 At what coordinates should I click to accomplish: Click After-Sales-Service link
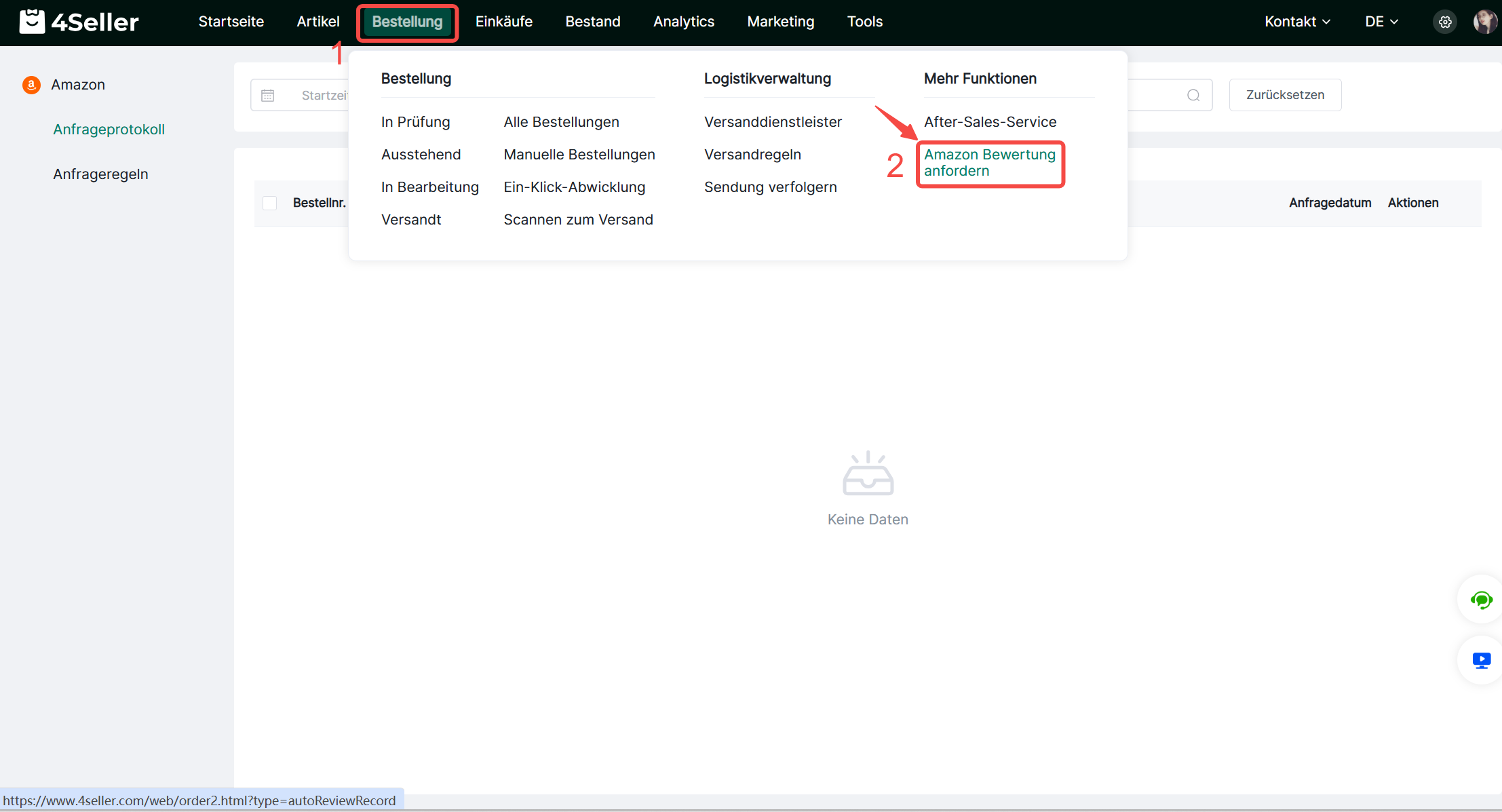[990, 122]
